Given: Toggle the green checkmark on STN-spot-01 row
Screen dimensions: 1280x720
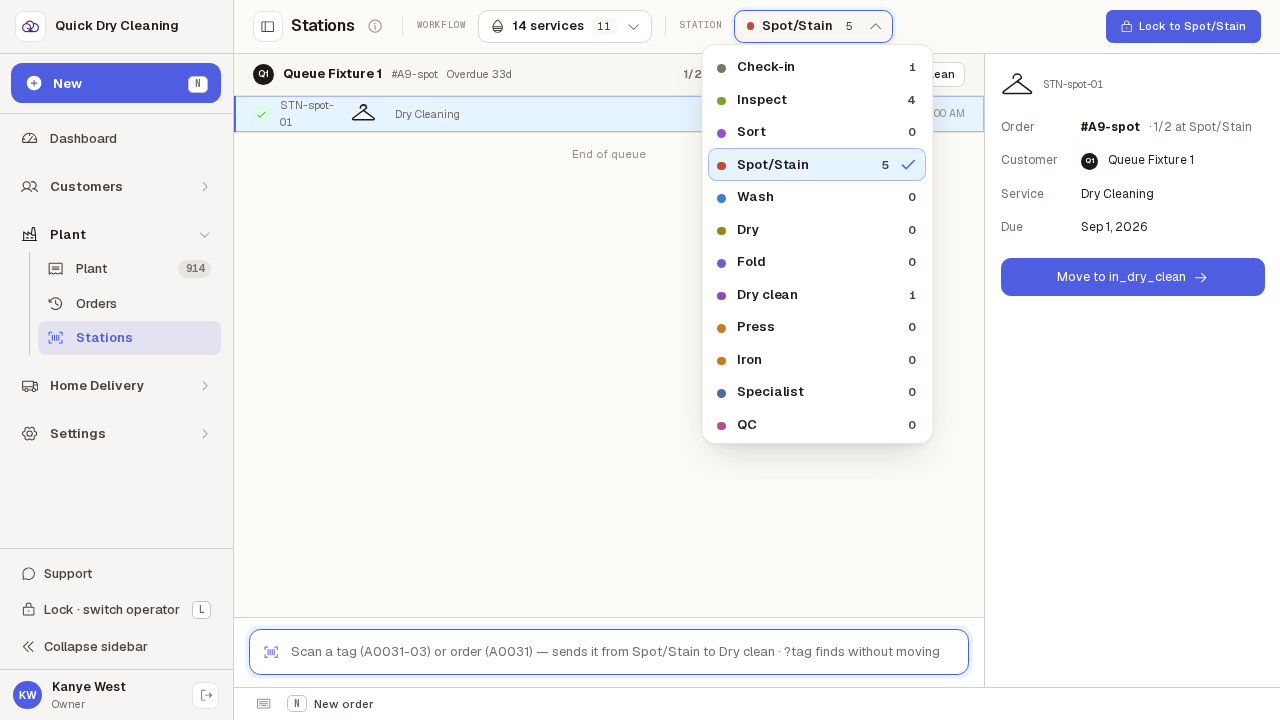Looking at the screenshot, I should coord(261,114).
